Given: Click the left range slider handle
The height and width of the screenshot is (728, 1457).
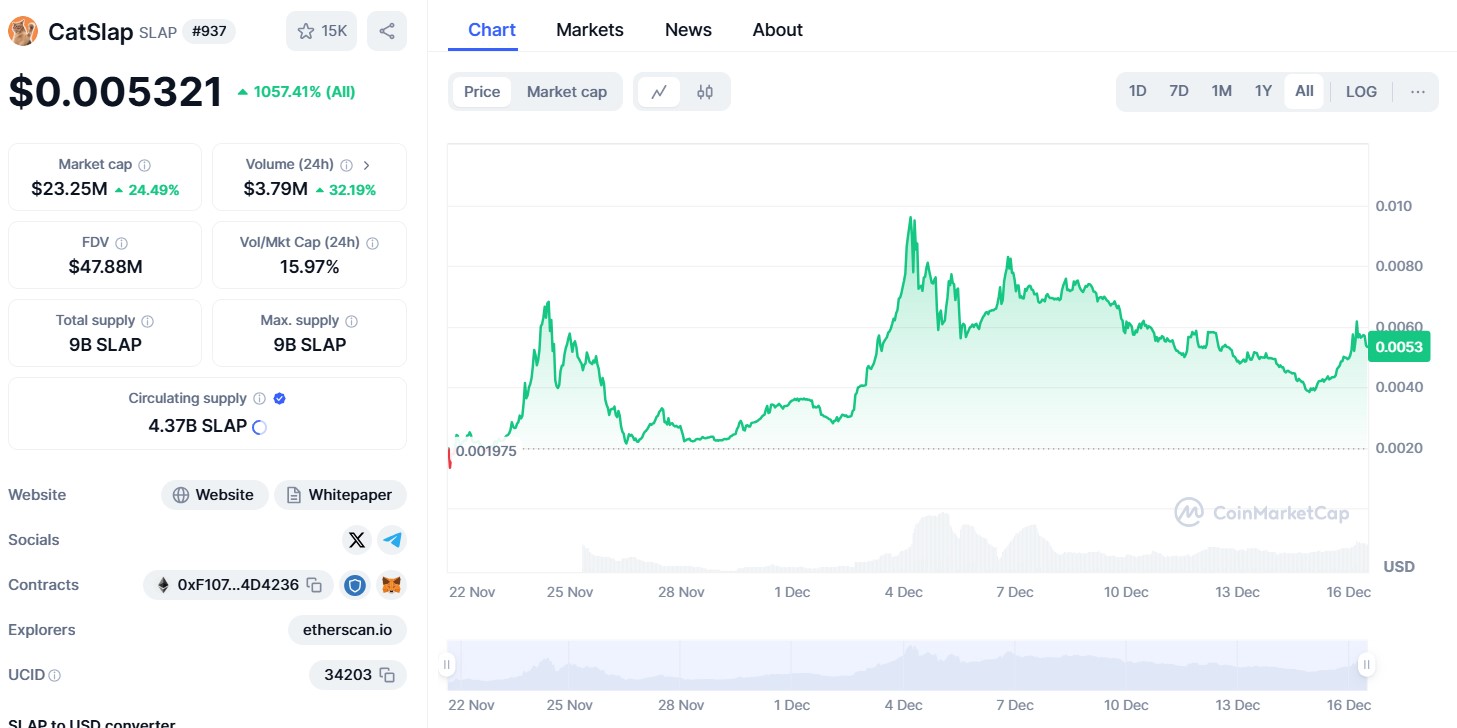Looking at the screenshot, I should 447,664.
